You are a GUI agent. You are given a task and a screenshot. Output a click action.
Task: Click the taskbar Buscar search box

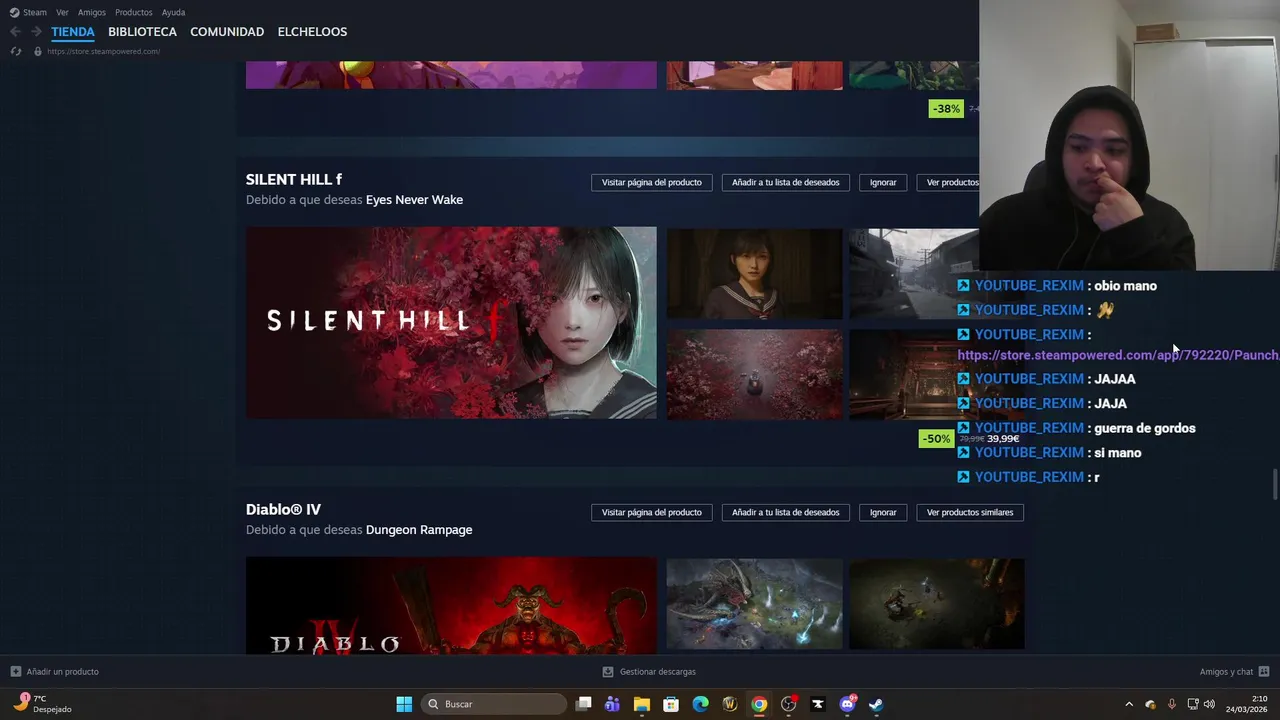pyautogui.click(x=494, y=704)
